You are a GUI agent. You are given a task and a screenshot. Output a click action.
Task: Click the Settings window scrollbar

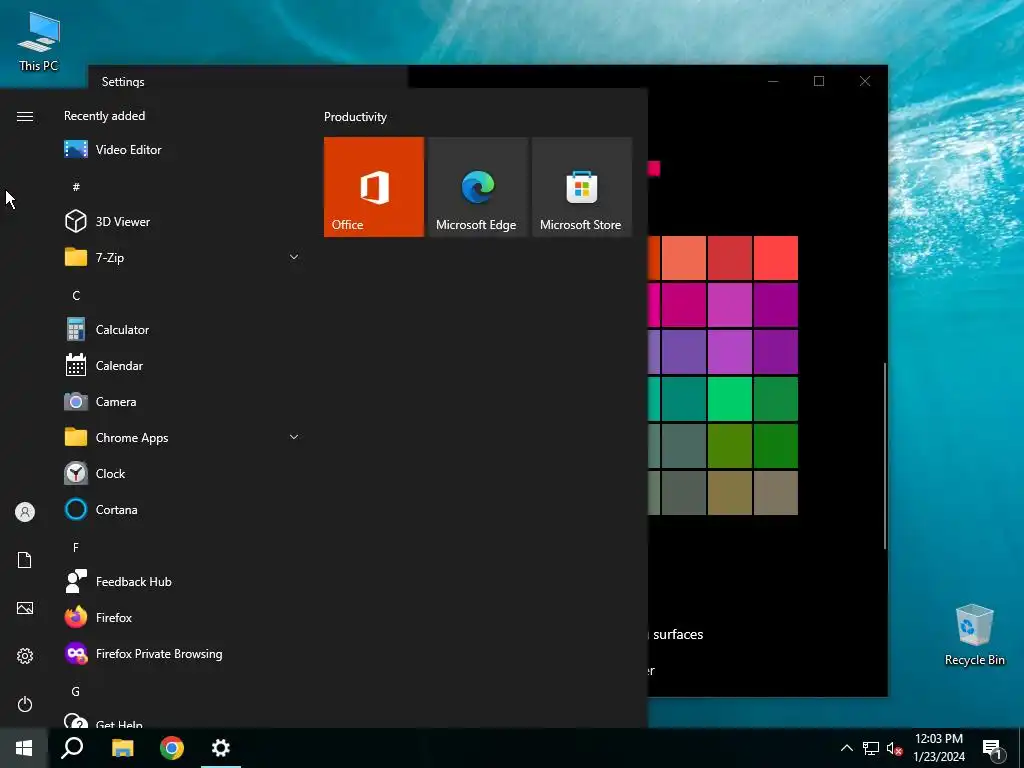click(885, 456)
